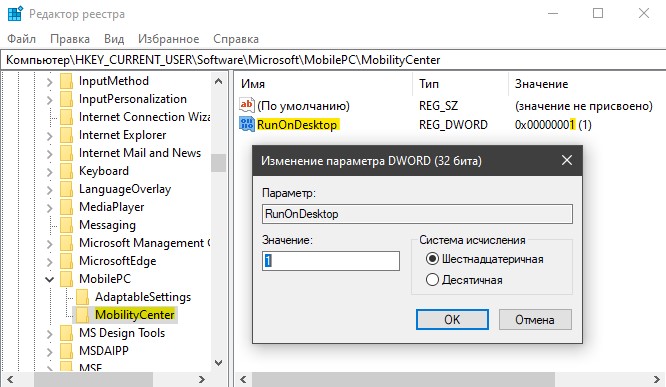Confirm the value with OK button

click(x=452, y=319)
